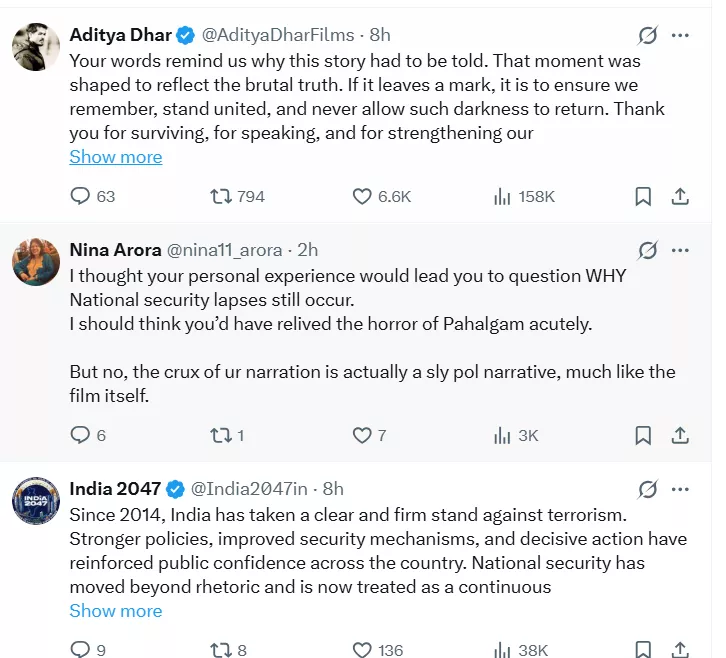Open Nina Arora's profile picture
726x658 pixels.
coord(35,264)
